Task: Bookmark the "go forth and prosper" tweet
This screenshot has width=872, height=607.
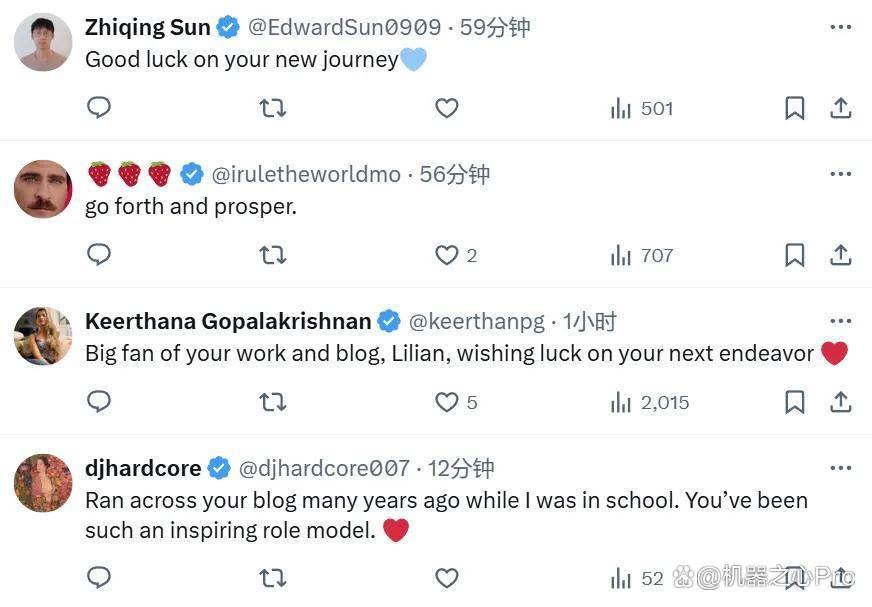Action: pos(795,255)
